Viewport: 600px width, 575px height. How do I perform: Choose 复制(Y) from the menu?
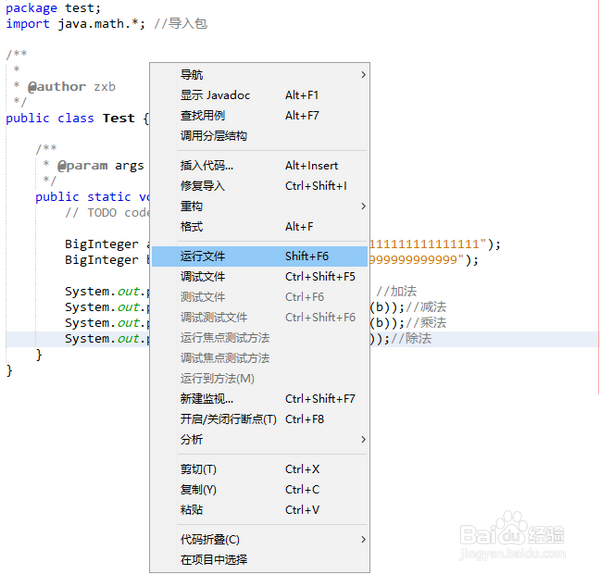click(260, 489)
